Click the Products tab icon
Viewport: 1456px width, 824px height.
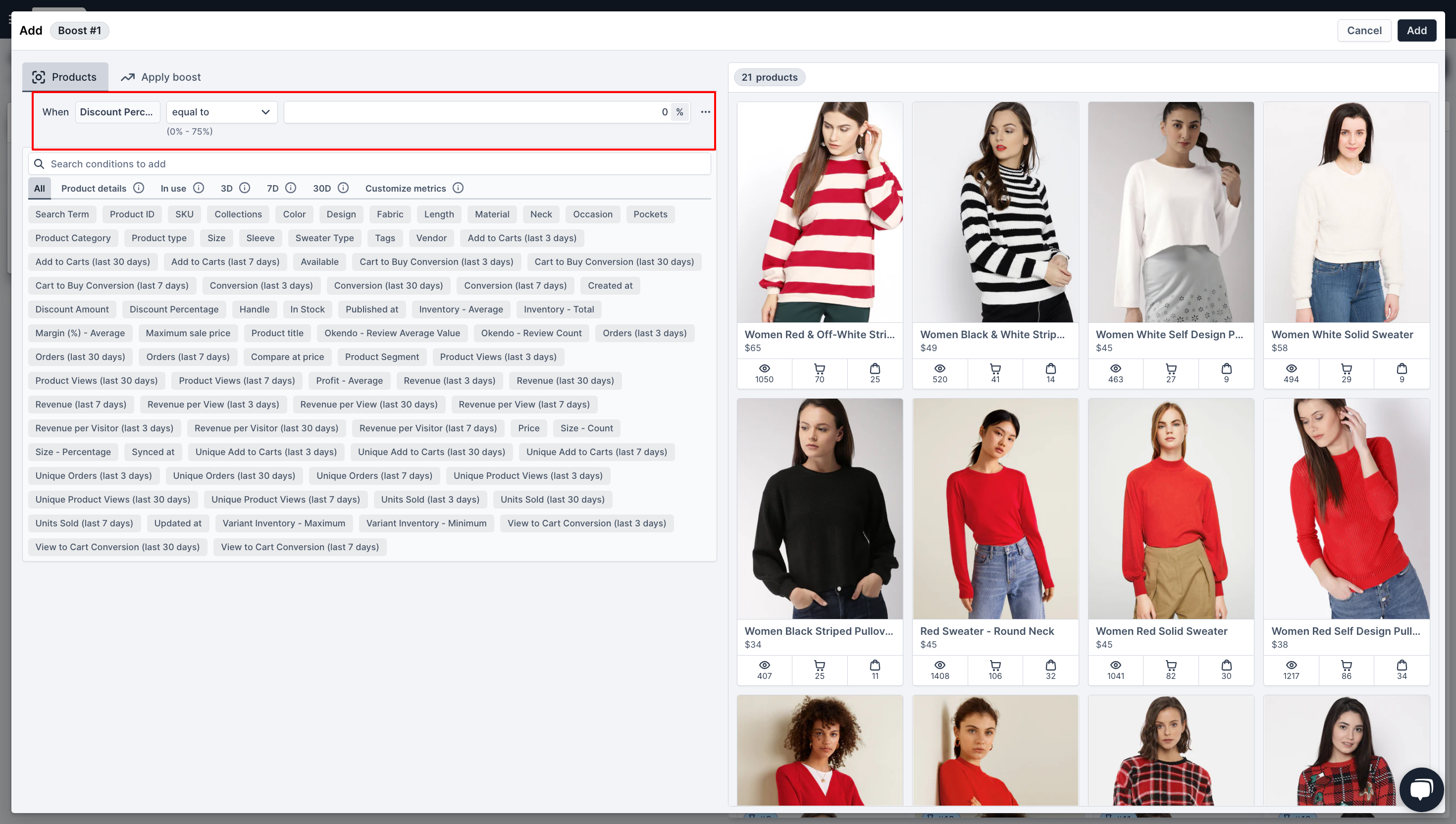(x=39, y=77)
